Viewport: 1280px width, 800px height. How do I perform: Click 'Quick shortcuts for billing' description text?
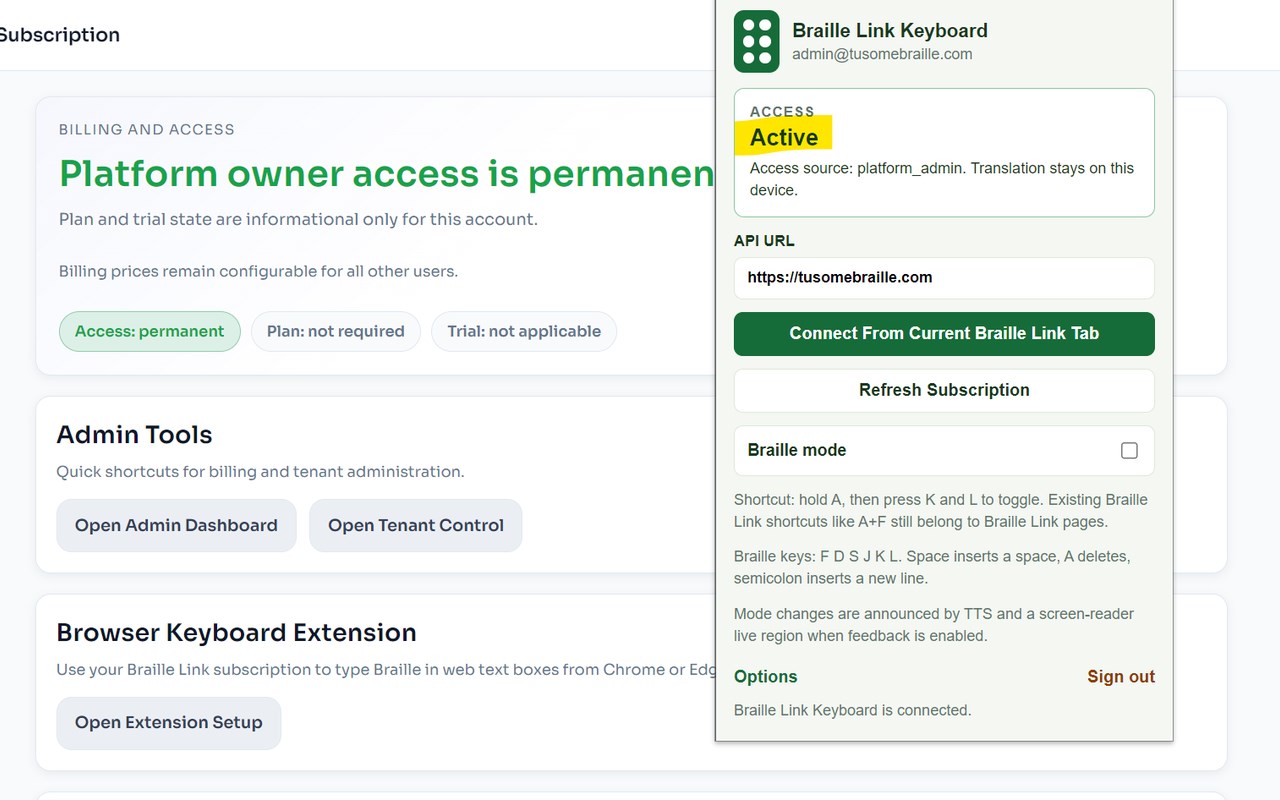pos(260,471)
